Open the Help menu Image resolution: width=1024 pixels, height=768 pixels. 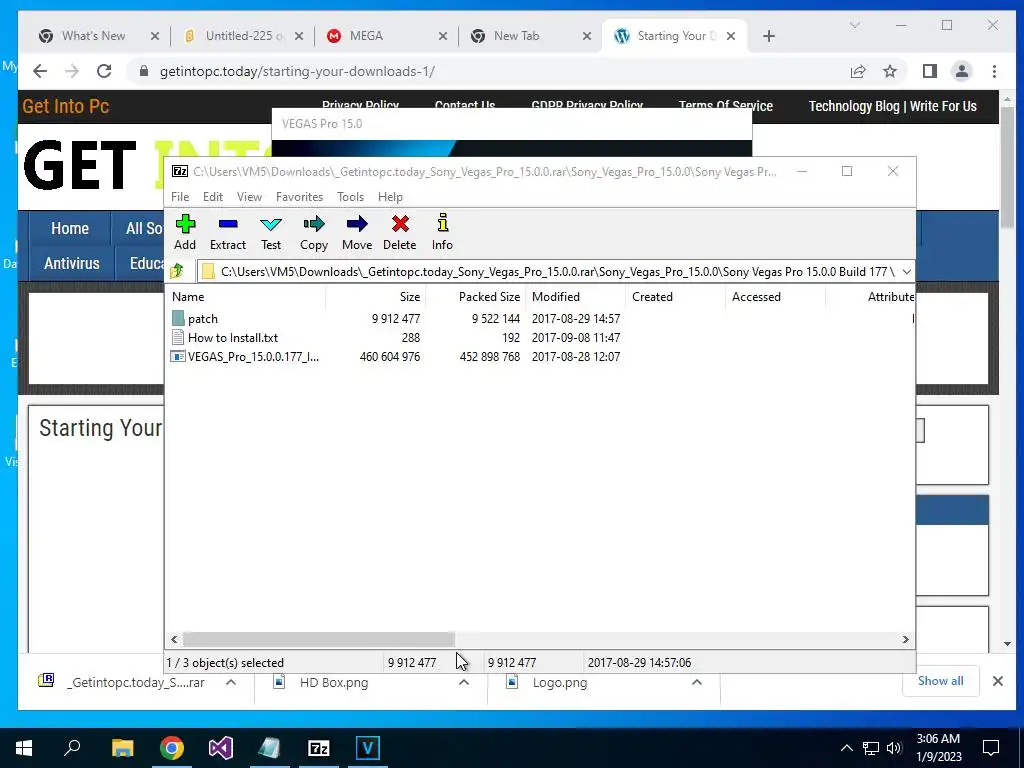click(x=390, y=197)
